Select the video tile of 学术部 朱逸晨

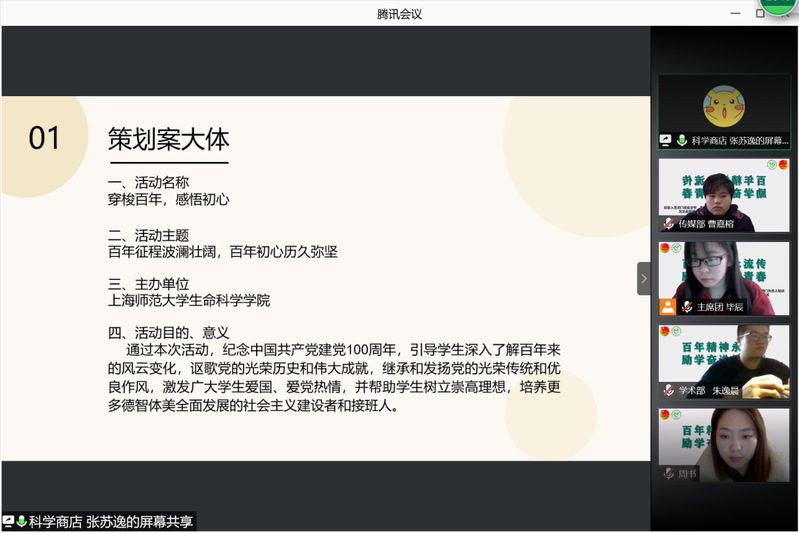click(x=724, y=362)
